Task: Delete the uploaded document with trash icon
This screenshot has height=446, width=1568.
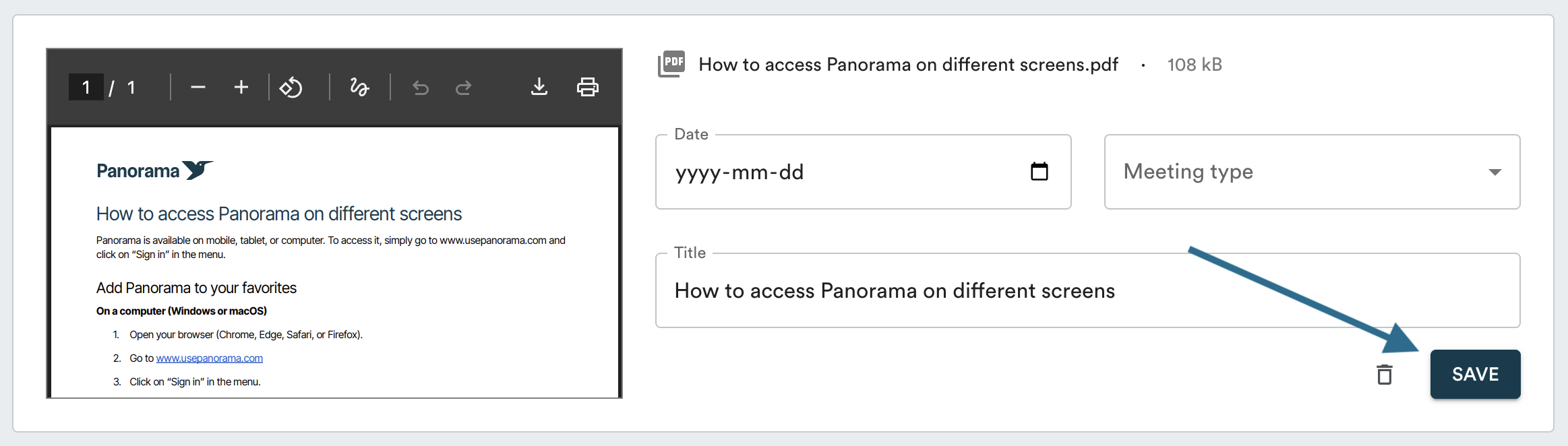Action: [x=1385, y=375]
